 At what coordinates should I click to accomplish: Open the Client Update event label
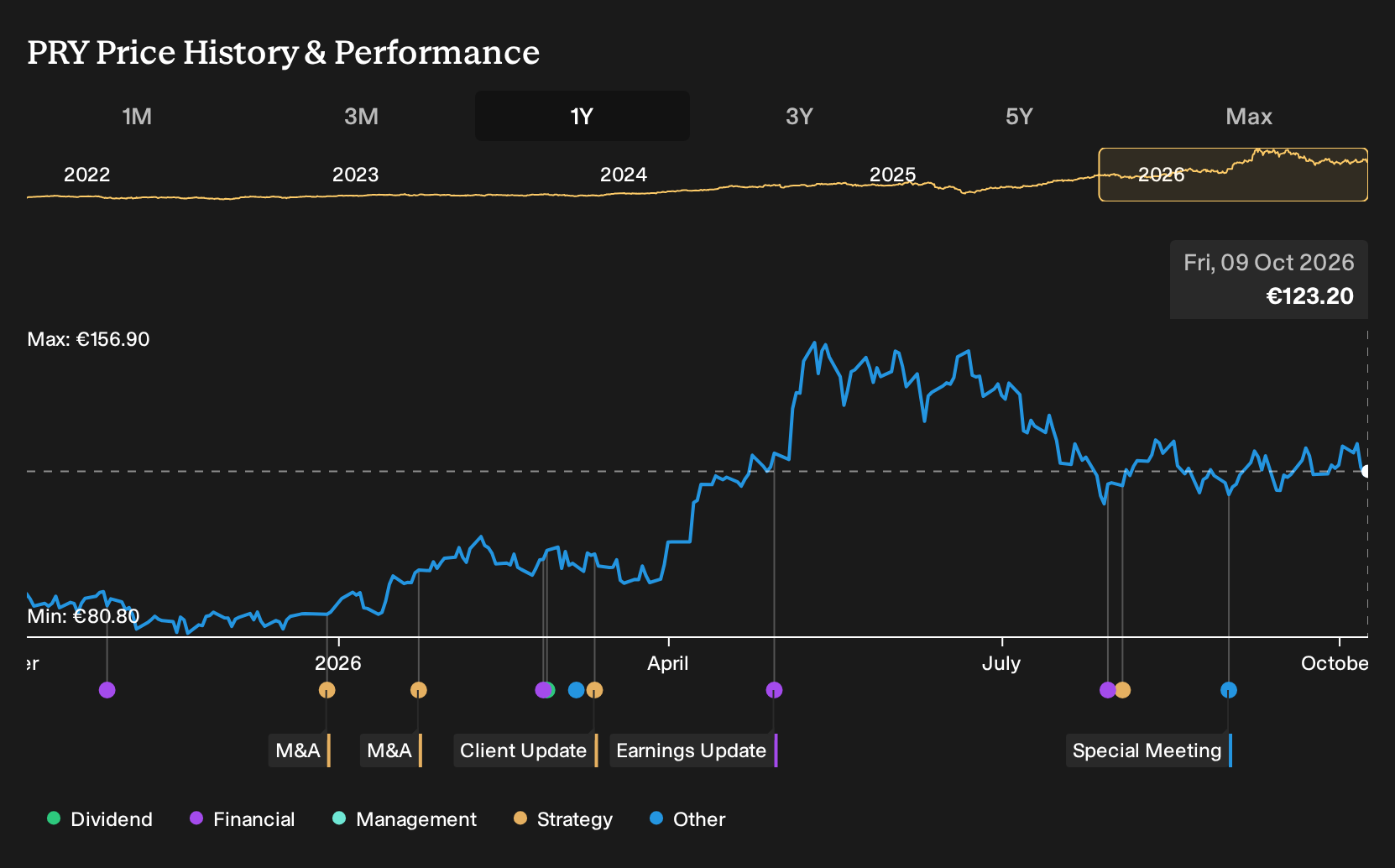525,750
